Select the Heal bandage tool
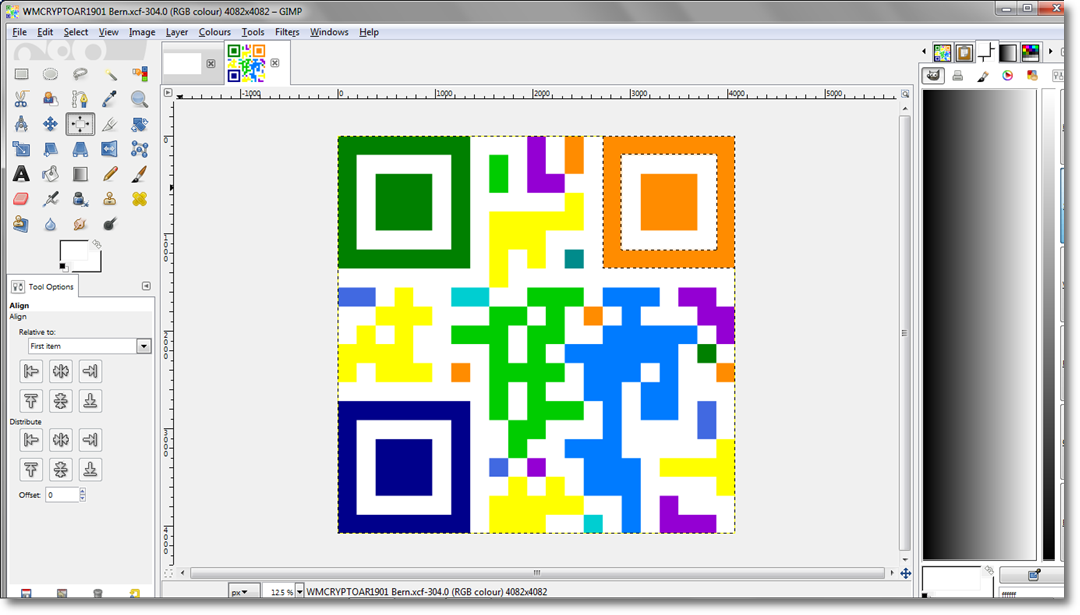The width and height of the screenshot is (1080, 615). coord(139,199)
